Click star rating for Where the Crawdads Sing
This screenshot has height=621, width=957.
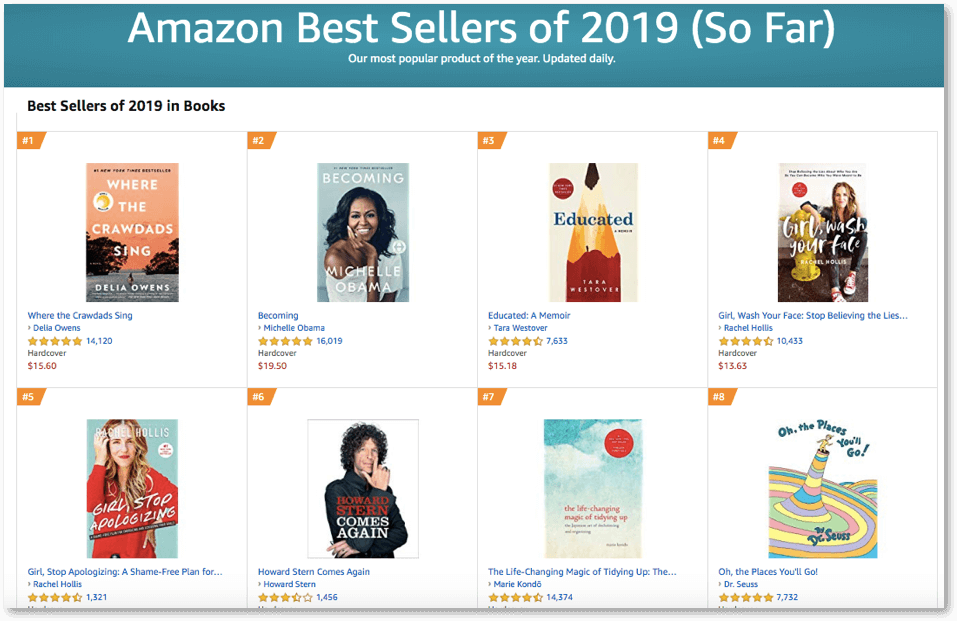[x=54, y=341]
